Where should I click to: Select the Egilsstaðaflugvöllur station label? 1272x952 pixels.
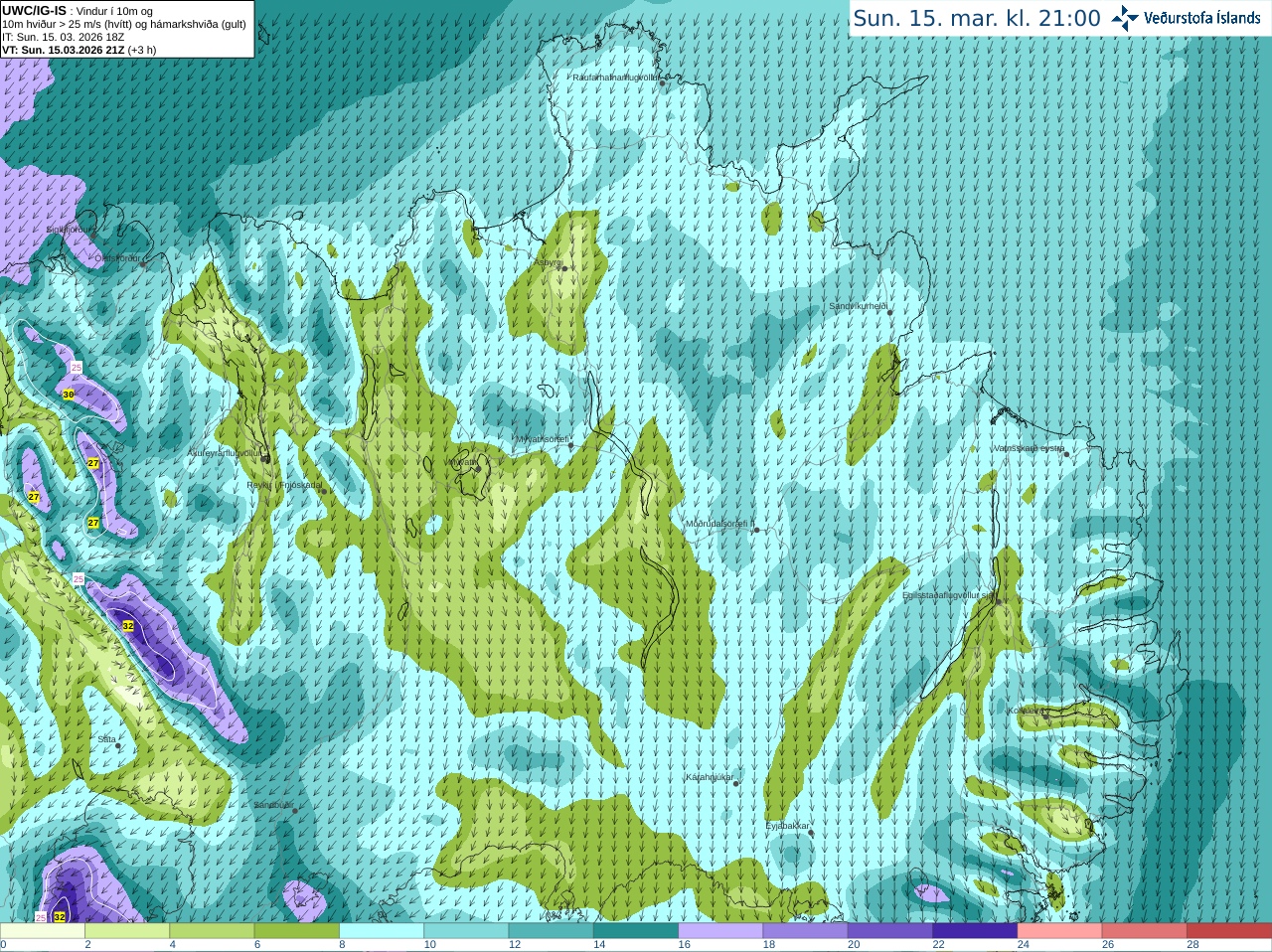[948, 595]
